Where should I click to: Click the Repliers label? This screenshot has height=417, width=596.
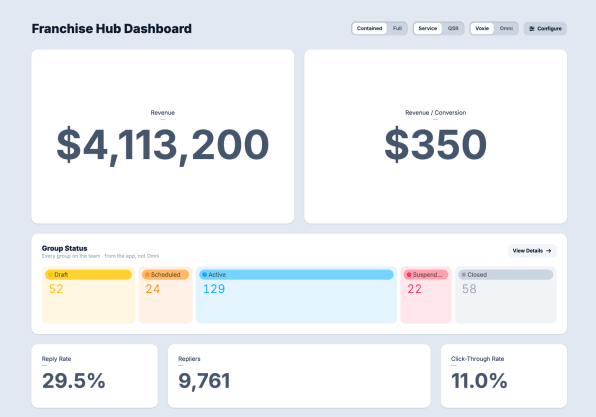pos(189,359)
